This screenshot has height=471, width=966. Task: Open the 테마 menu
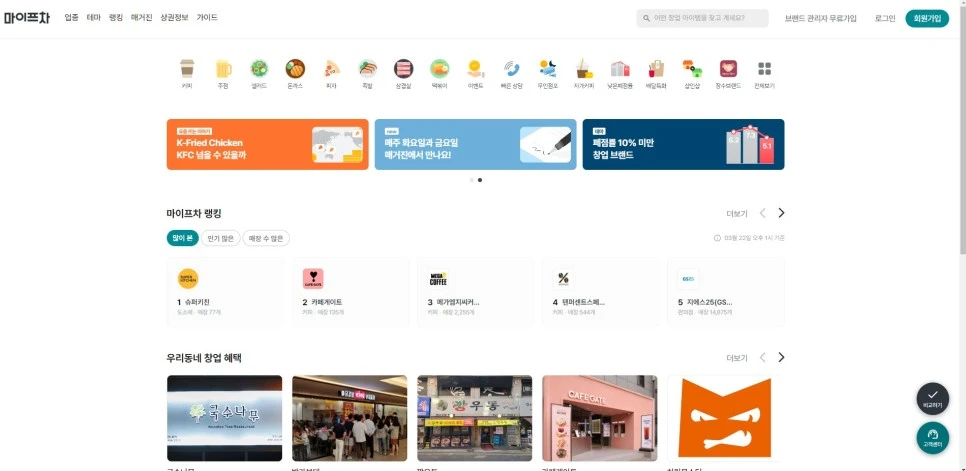point(94,18)
